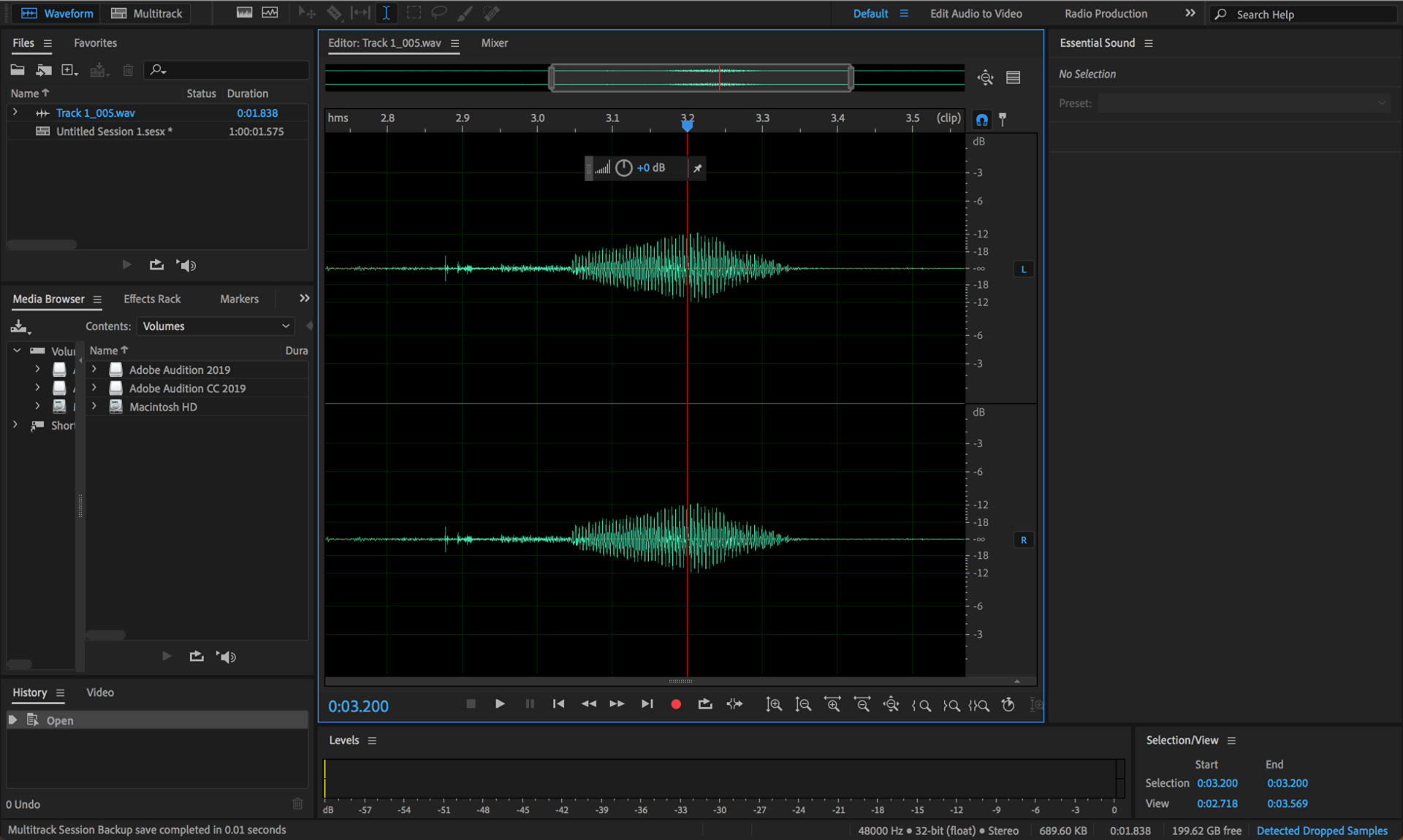Open the Contents Volumes dropdown
Image resolution: width=1403 pixels, height=840 pixels.
pos(215,327)
